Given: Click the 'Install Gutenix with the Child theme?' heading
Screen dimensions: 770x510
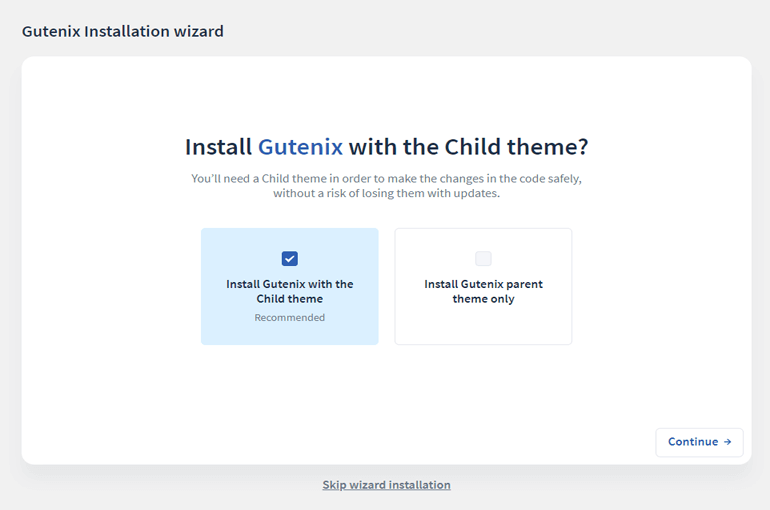Looking at the screenshot, I should [x=386, y=147].
